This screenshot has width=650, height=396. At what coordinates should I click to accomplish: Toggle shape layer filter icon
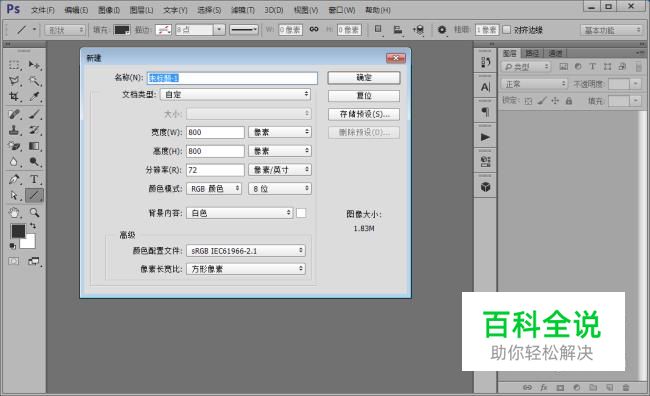coord(607,67)
